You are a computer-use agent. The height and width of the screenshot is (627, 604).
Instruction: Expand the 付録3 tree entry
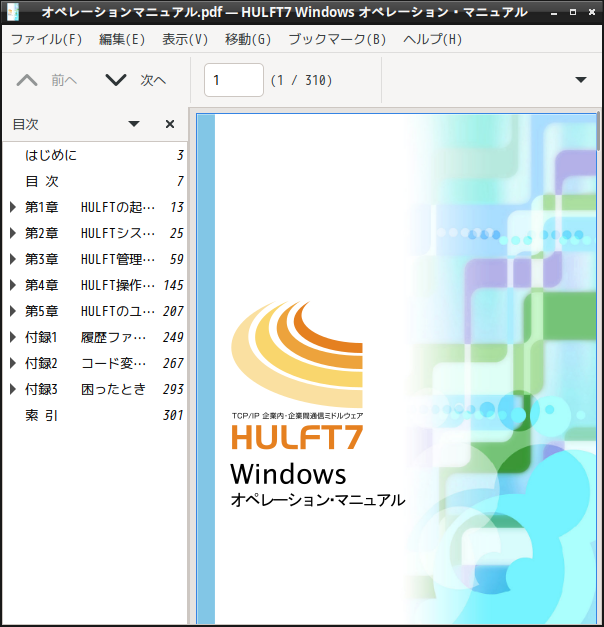click(x=13, y=389)
